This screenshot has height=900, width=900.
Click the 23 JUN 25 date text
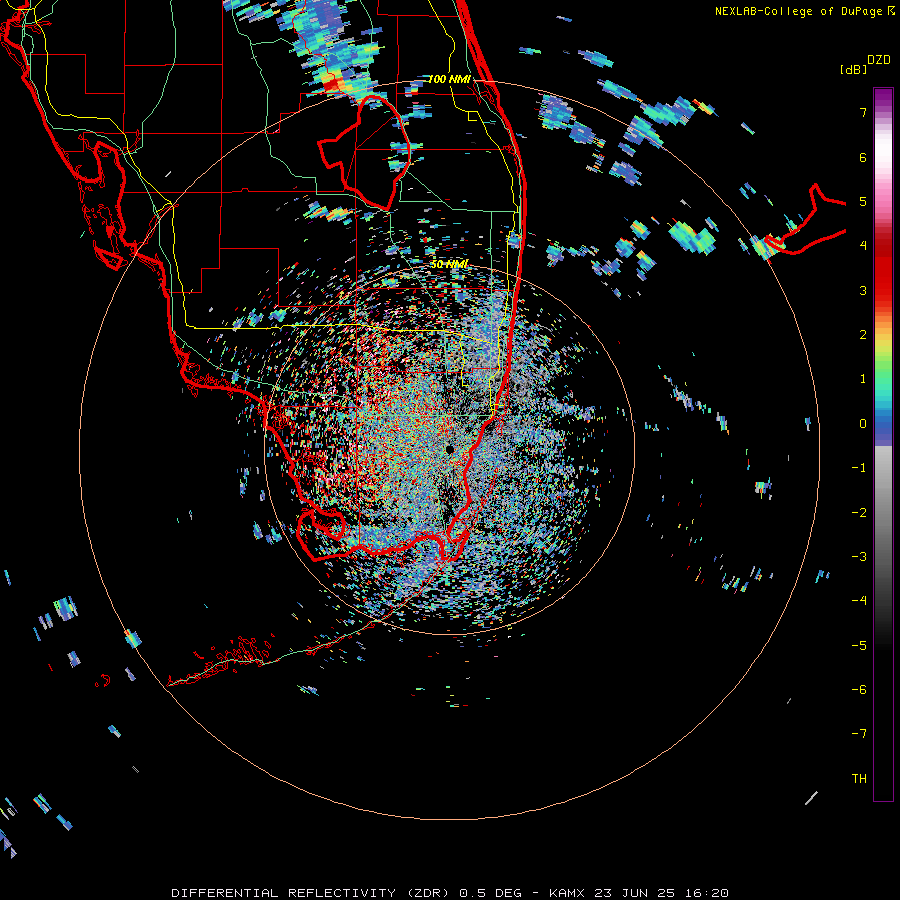(x=637, y=893)
